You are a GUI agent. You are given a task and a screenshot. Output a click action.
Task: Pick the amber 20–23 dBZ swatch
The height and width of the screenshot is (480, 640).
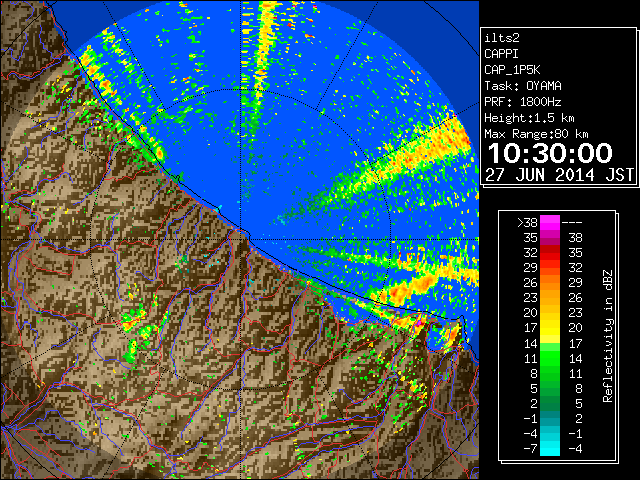550,313
